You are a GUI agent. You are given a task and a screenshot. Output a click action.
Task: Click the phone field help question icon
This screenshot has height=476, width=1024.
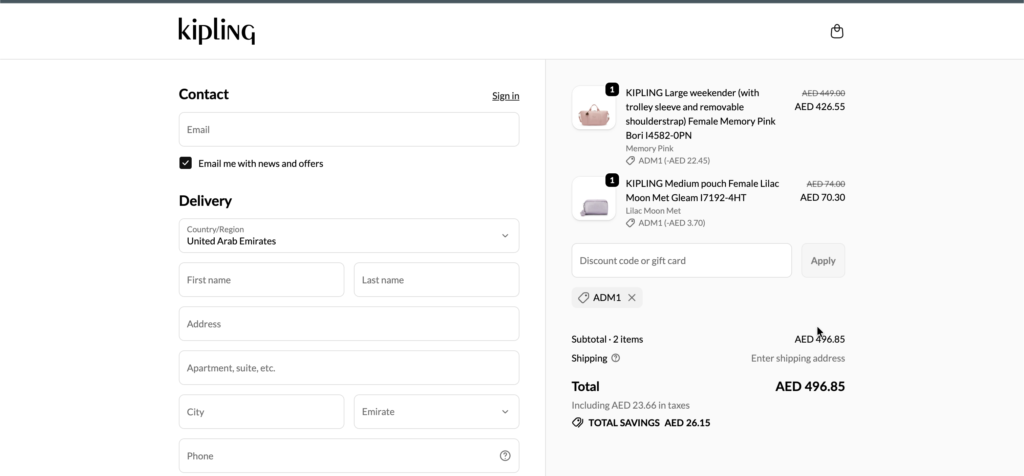click(505, 456)
